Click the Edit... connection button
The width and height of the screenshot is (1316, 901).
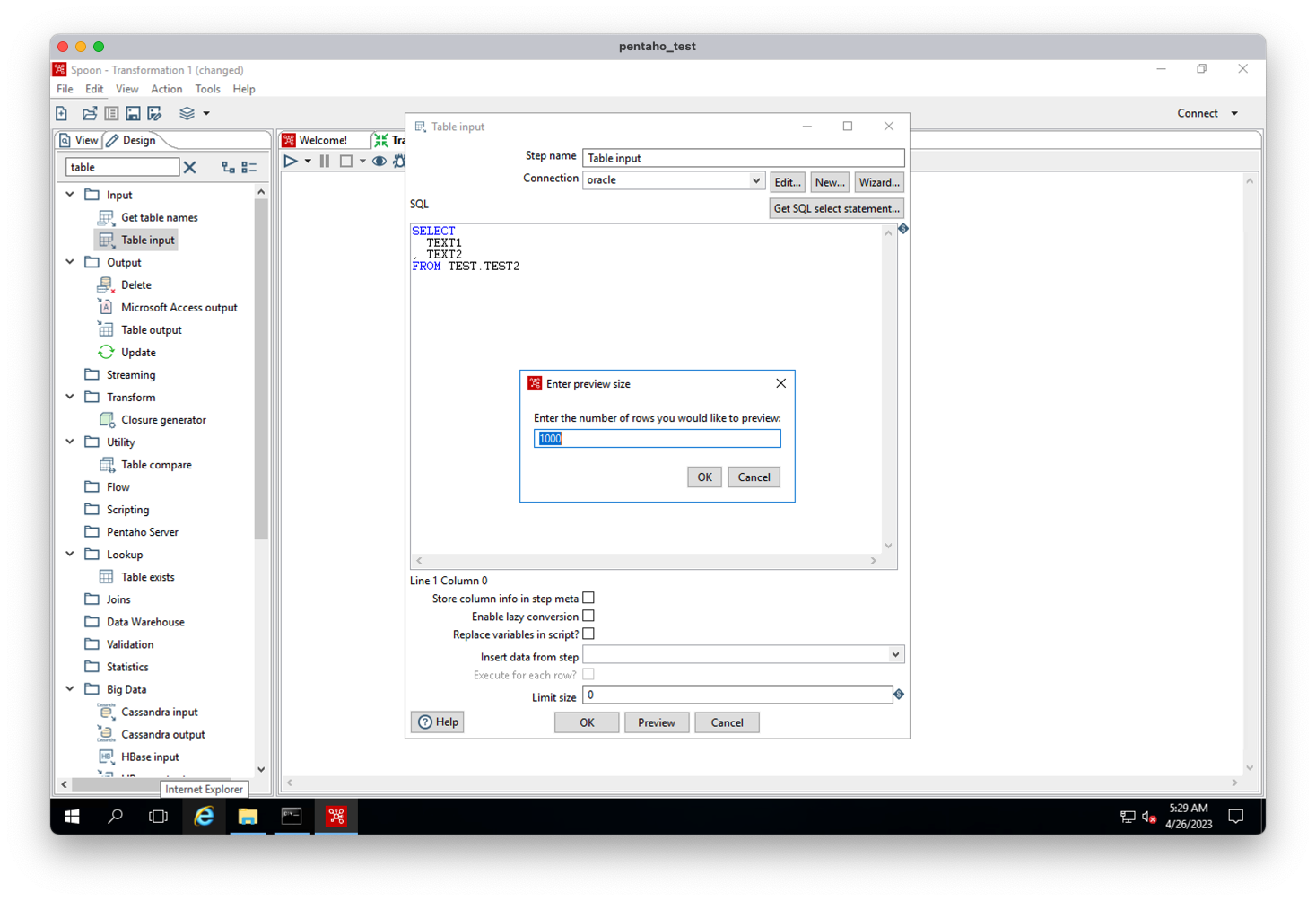point(788,182)
